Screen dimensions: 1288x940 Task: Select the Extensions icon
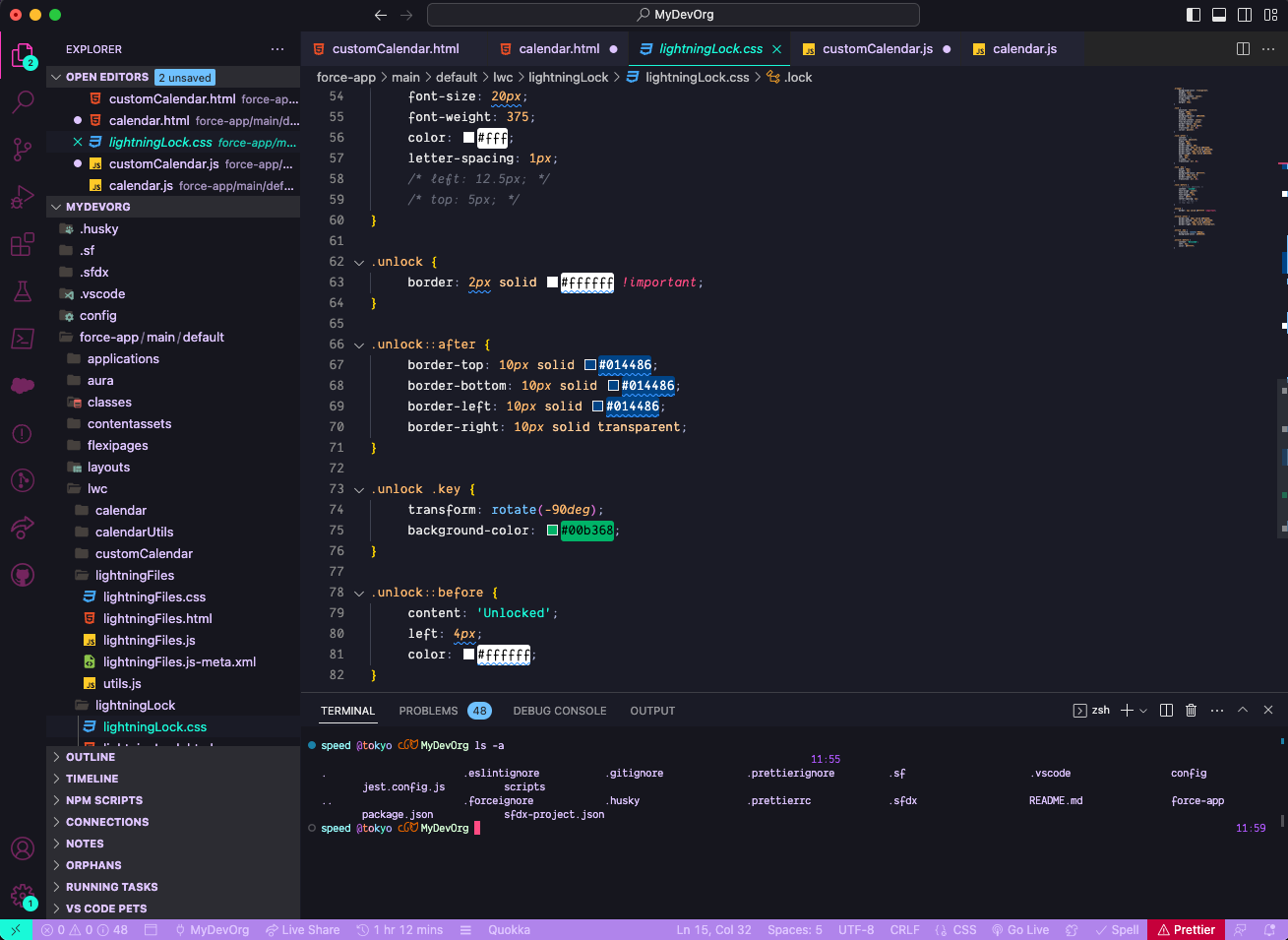pos(22,243)
